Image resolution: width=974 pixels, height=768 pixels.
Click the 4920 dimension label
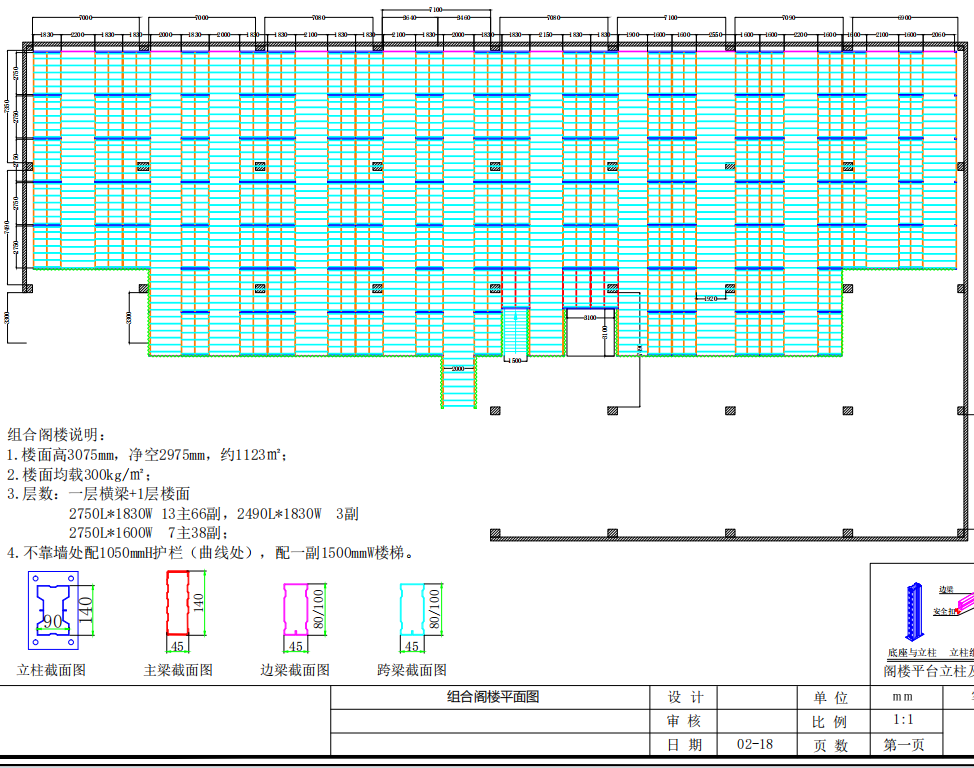[x=710, y=298]
